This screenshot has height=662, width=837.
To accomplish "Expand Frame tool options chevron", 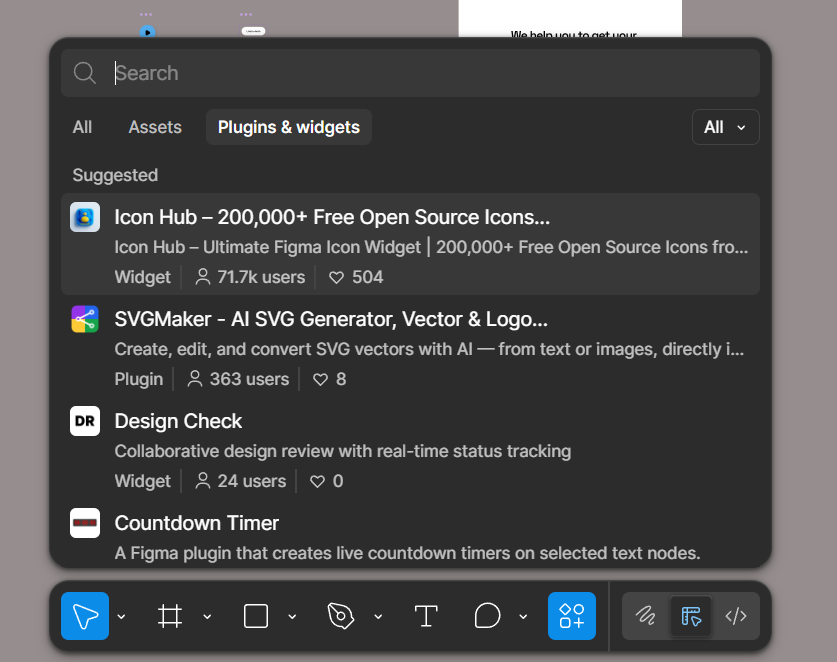I will [x=207, y=617].
